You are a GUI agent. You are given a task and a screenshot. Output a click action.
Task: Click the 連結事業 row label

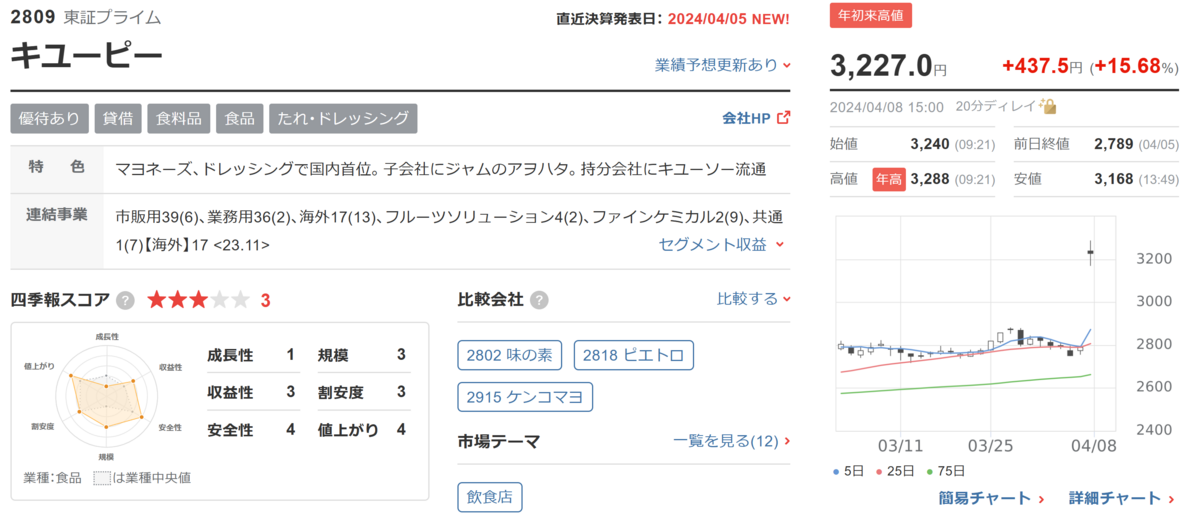[56, 215]
